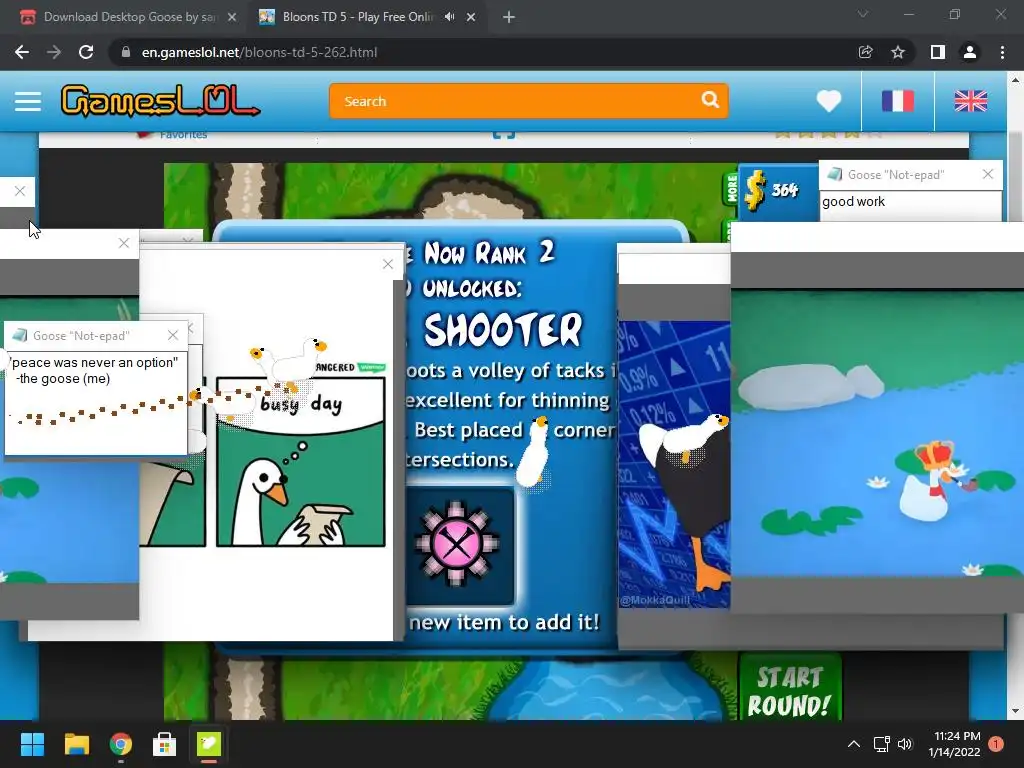Mute the Bloons TD 5 tab audio
Viewport: 1024px width, 768px height.
point(449,17)
